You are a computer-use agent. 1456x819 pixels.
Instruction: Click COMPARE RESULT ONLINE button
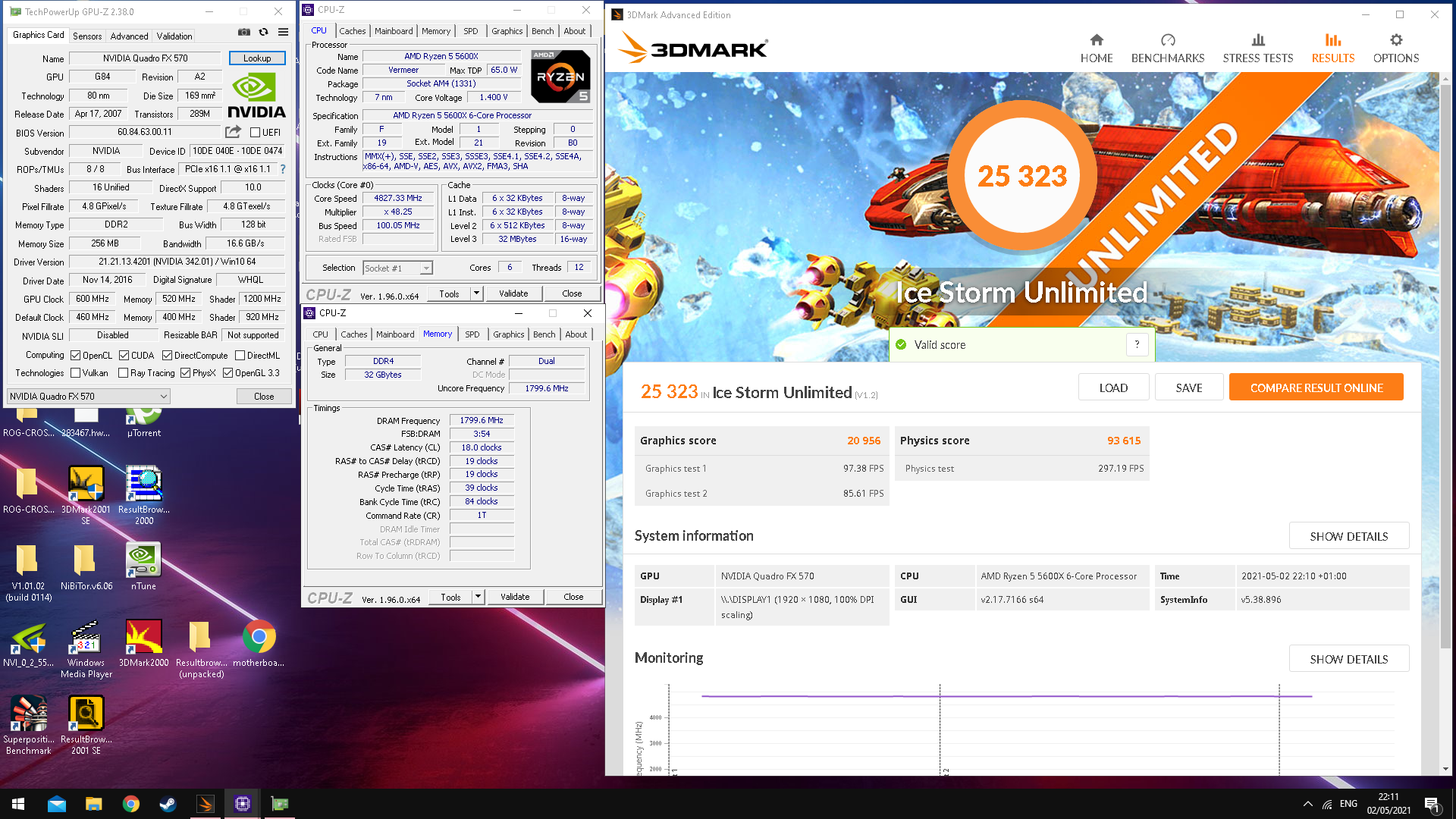[x=1316, y=388]
